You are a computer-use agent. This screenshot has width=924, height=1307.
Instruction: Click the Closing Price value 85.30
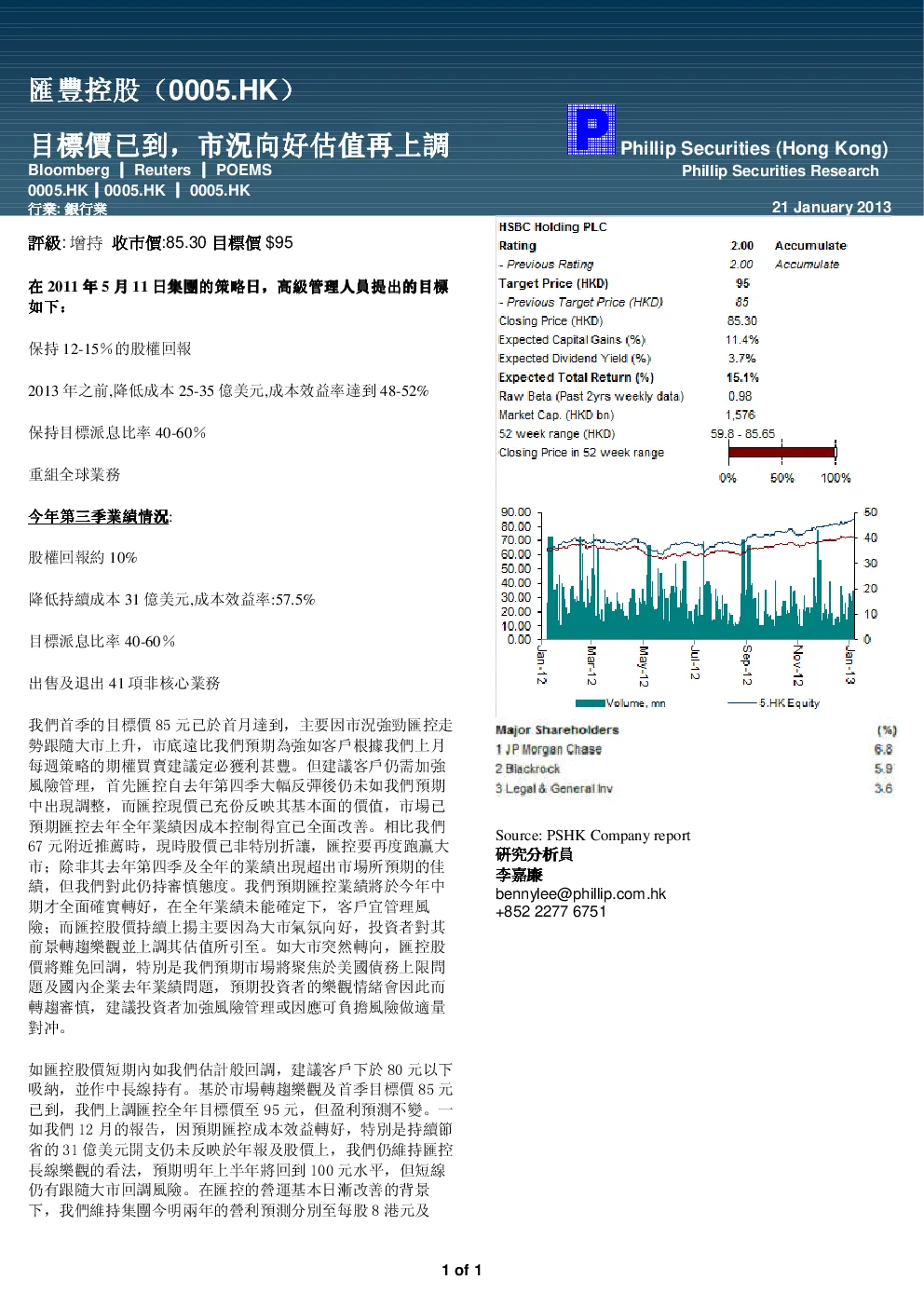(x=742, y=320)
